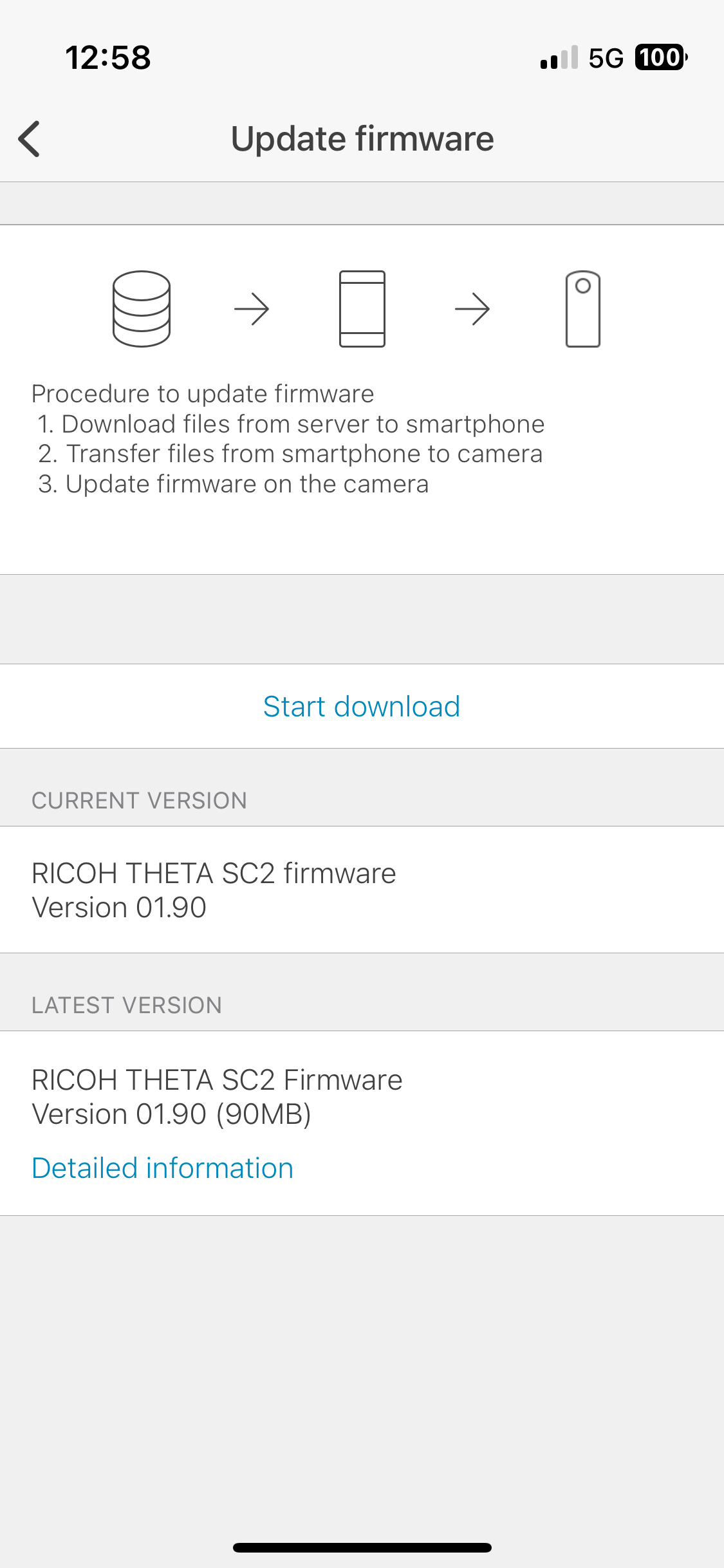724x1568 pixels.
Task: Tap the cellular signal bars icon
Action: [559, 57]
